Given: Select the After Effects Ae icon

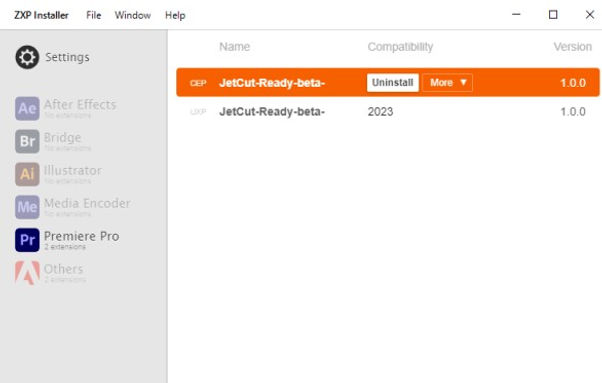Looking at the screenshot, I should (x=27, y=108).
